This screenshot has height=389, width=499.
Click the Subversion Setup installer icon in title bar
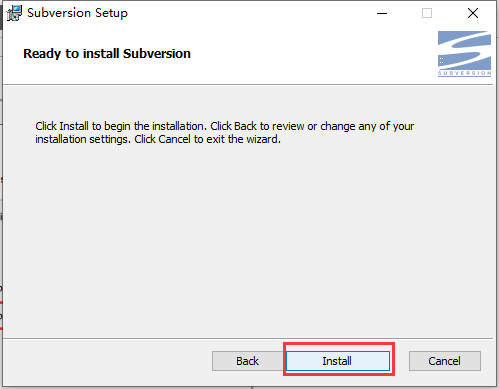tap(14, 13)
